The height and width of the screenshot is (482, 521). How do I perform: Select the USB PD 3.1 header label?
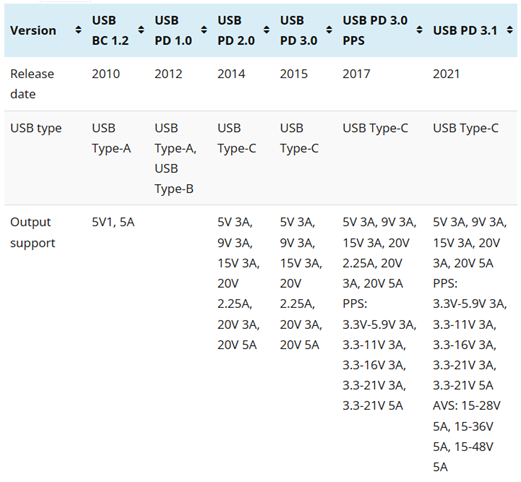point(465,31)
